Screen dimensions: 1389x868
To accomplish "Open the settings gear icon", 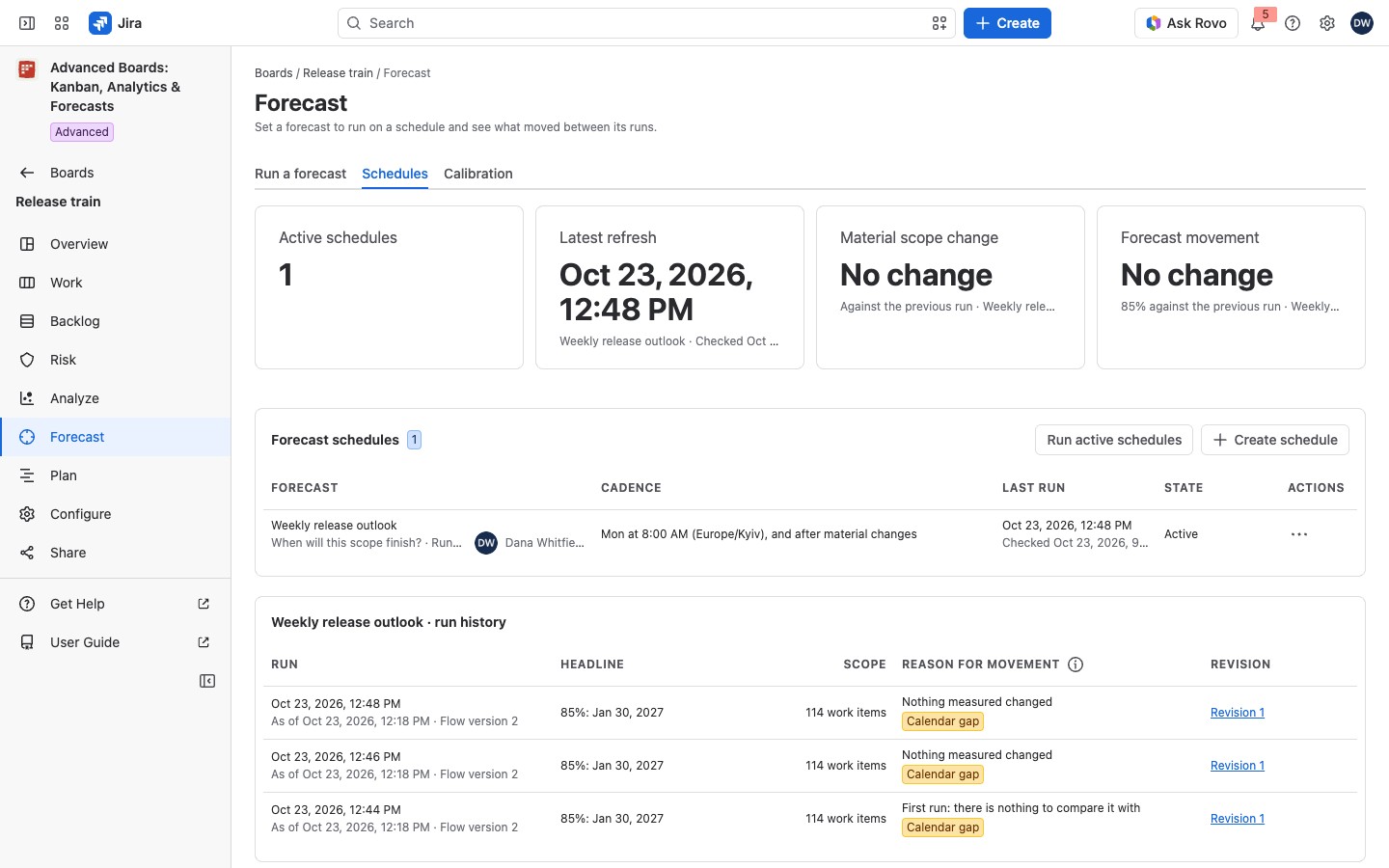I will coord(1327,23).
